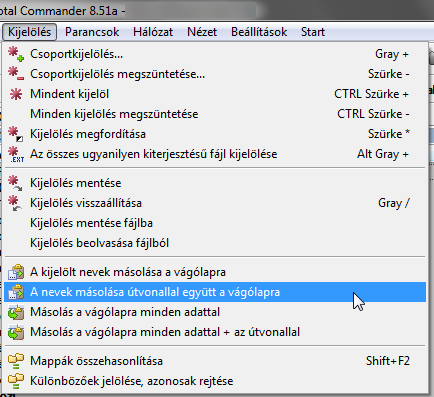
Task: Open the Hálózat menu
Action: [153, 32]
